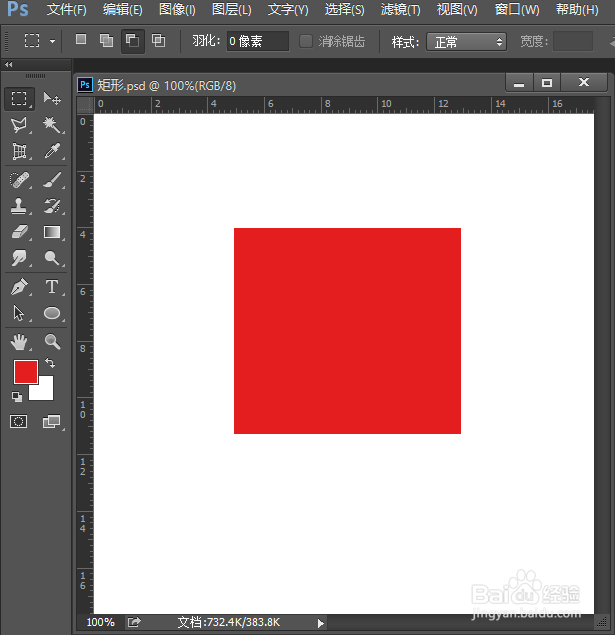Select the Clone Stamp tool
This screenshot has width=615, height=635.
19,206
